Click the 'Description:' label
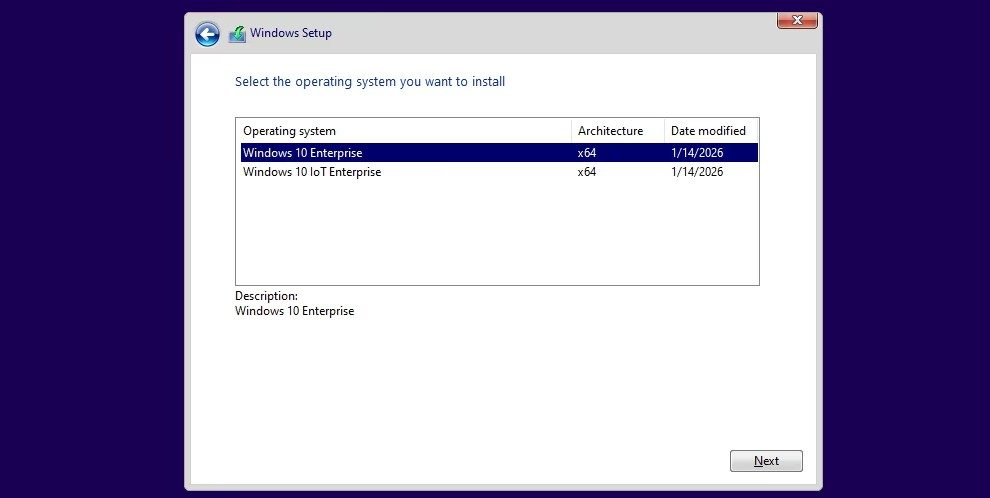 click(266, 295)
